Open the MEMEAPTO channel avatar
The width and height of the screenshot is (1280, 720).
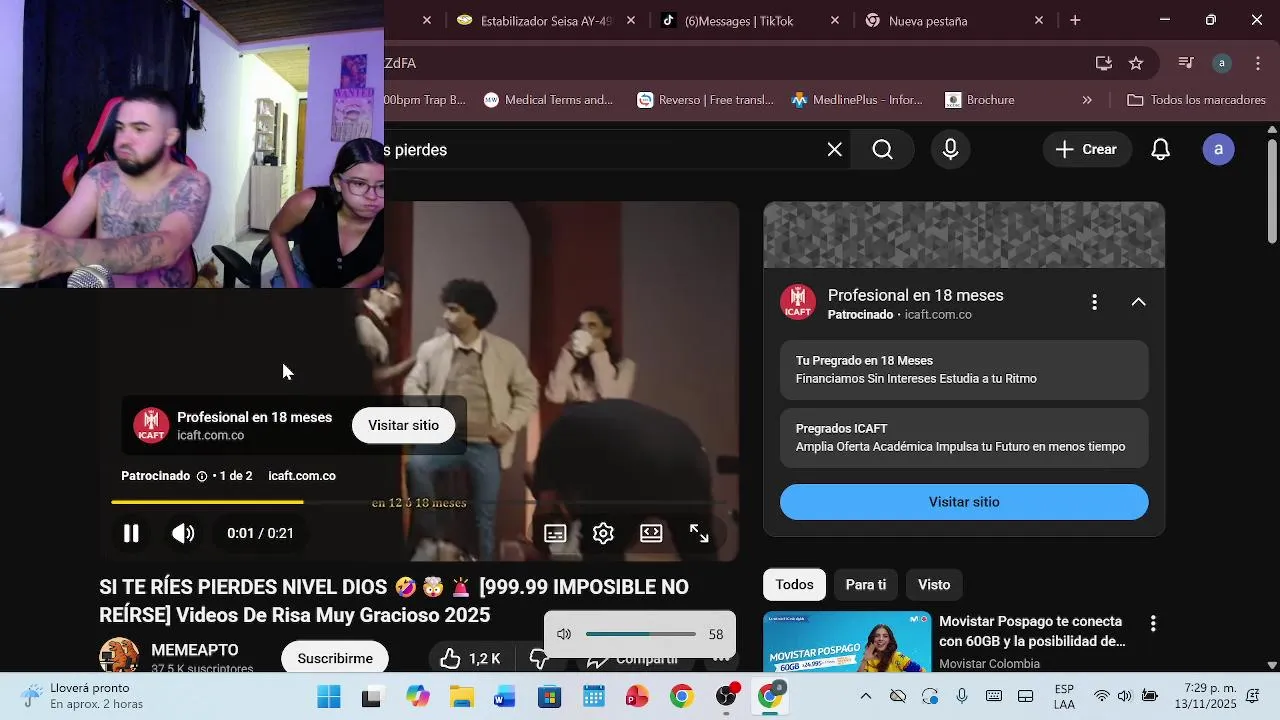tap(119, 656)
